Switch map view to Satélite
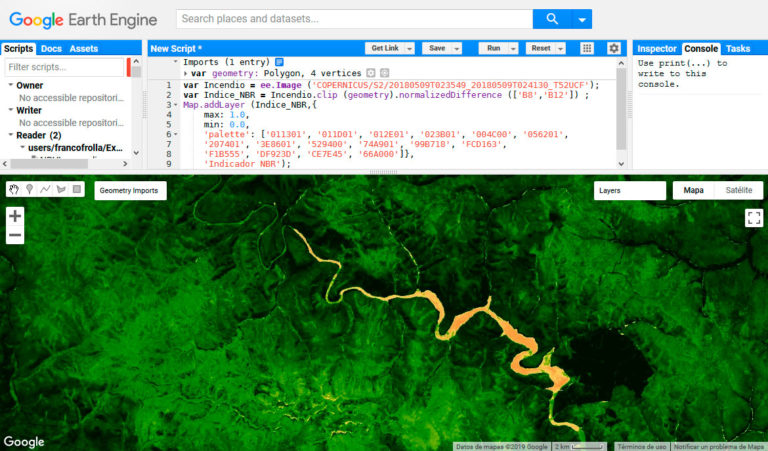 coord(739,190)
